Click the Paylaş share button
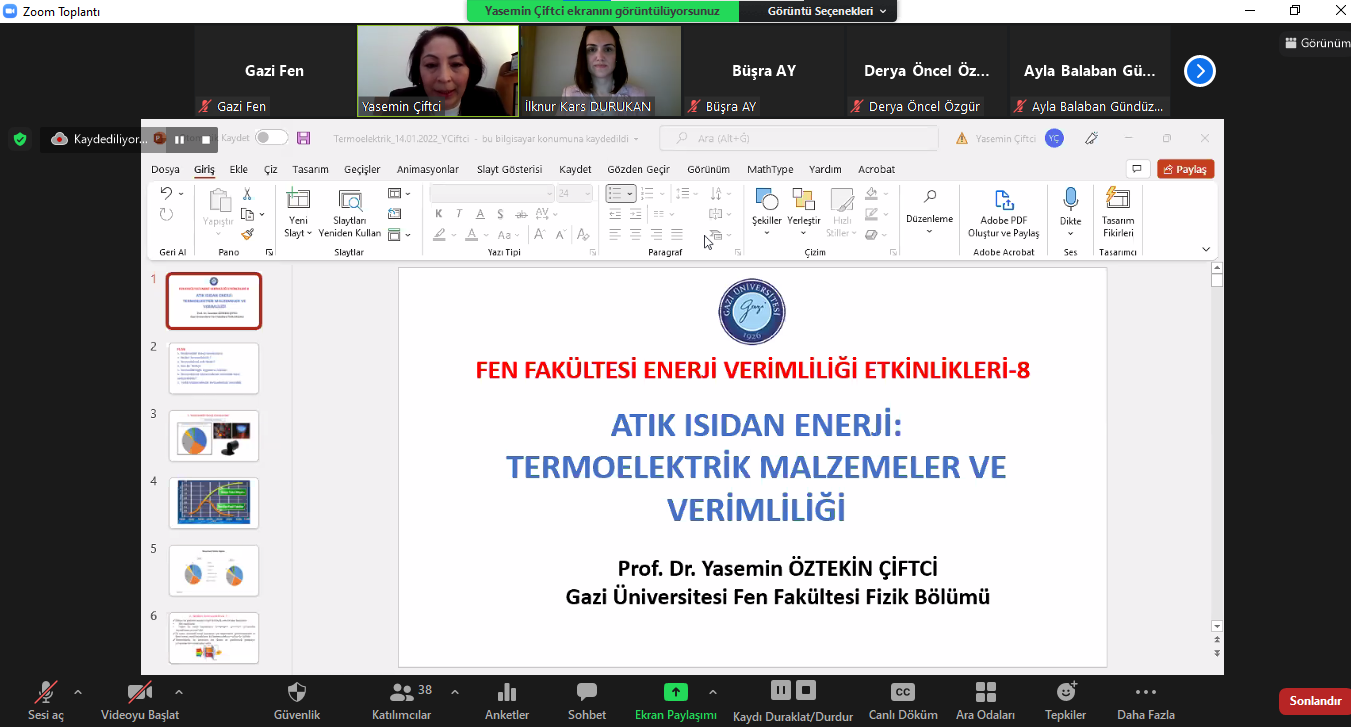Screen dimensions: 1351x727 (x=1186, y=169)
